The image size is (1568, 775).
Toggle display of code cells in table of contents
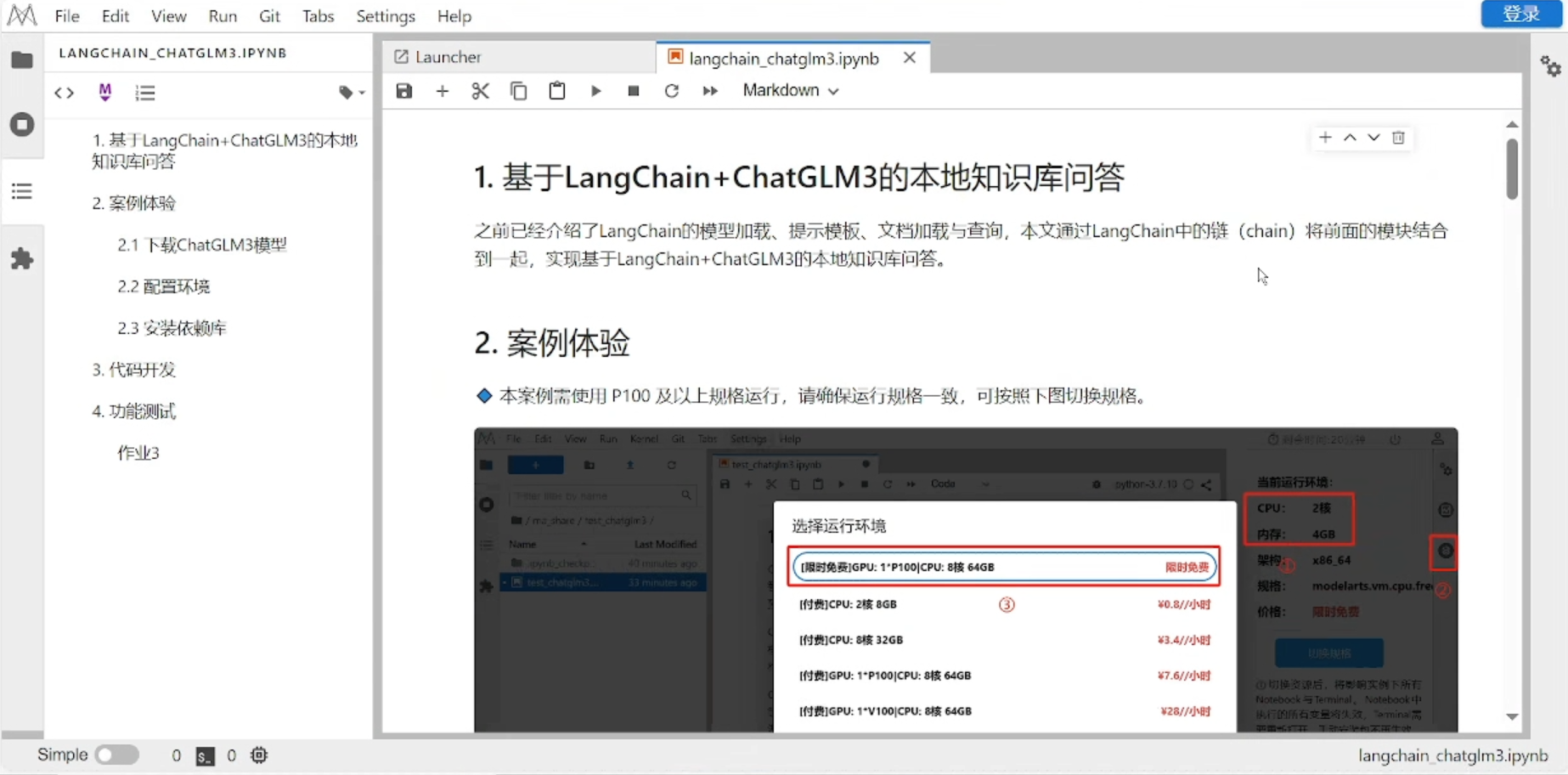(x=64, y=93)
